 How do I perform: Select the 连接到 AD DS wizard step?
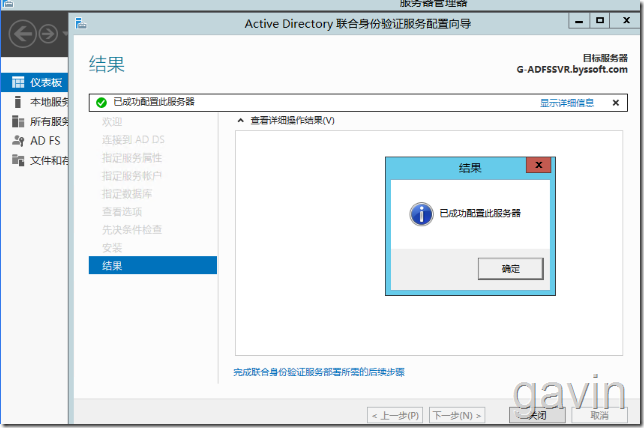(x=133, y=140)
